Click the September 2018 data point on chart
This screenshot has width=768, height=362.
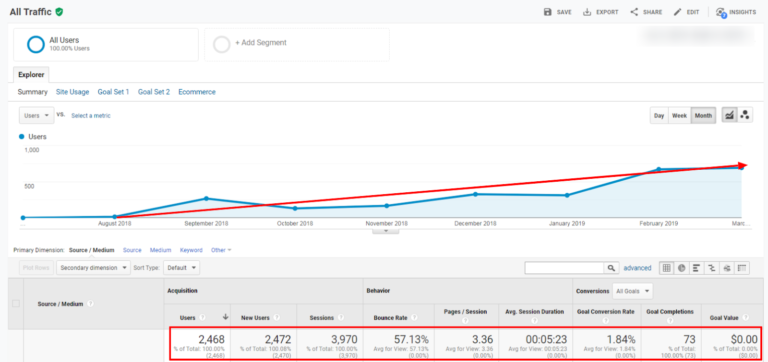point(206,198)
